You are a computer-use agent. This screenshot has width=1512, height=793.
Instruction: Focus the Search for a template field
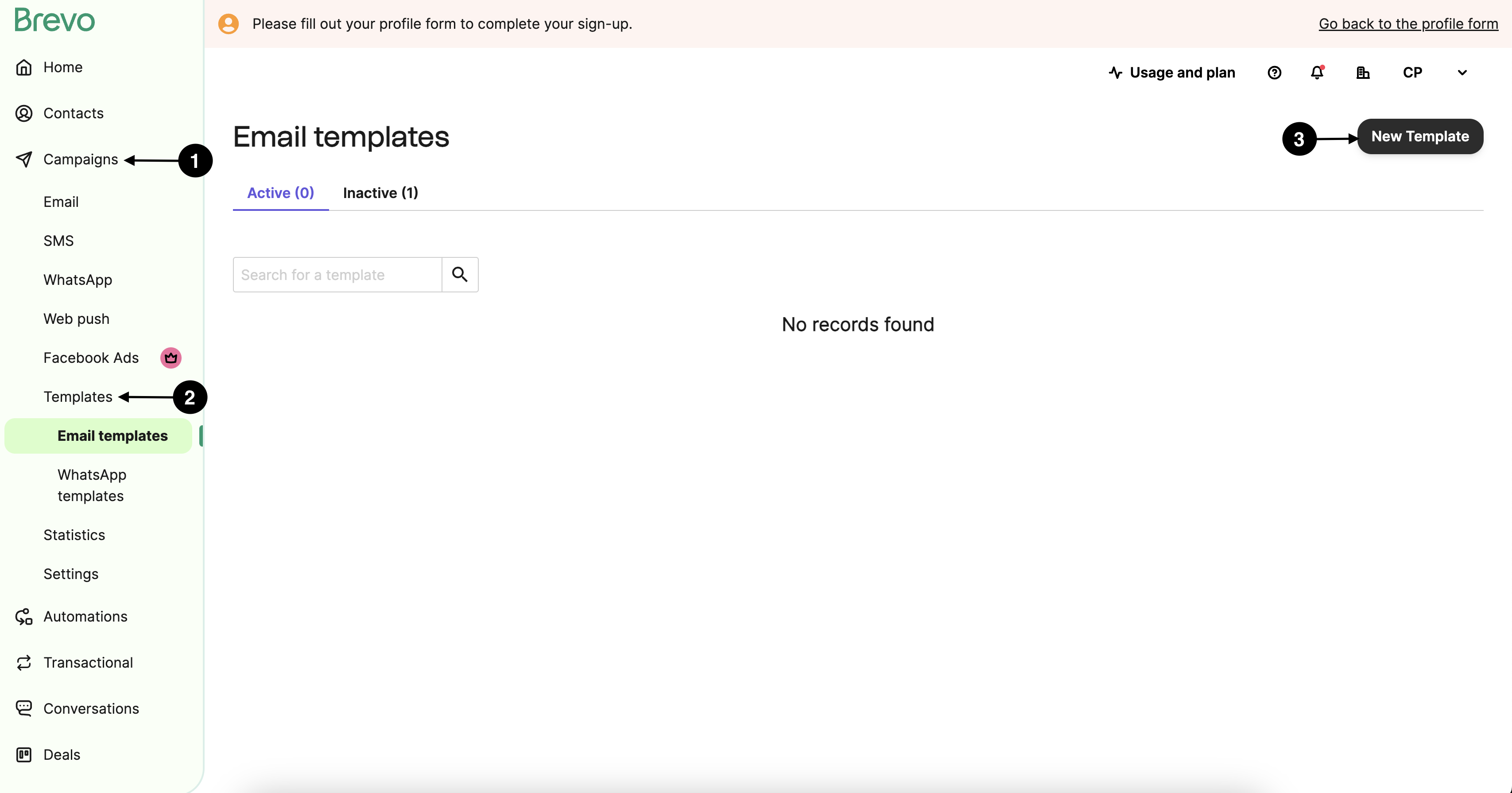coord(337,275)
